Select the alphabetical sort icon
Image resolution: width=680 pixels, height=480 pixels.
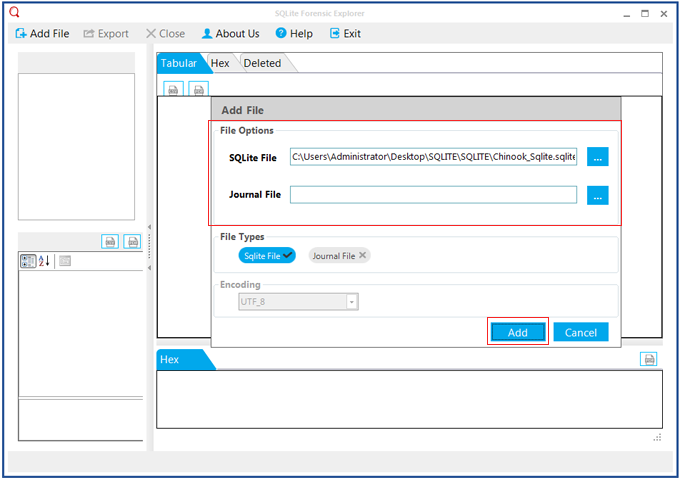tap(44, 261)
